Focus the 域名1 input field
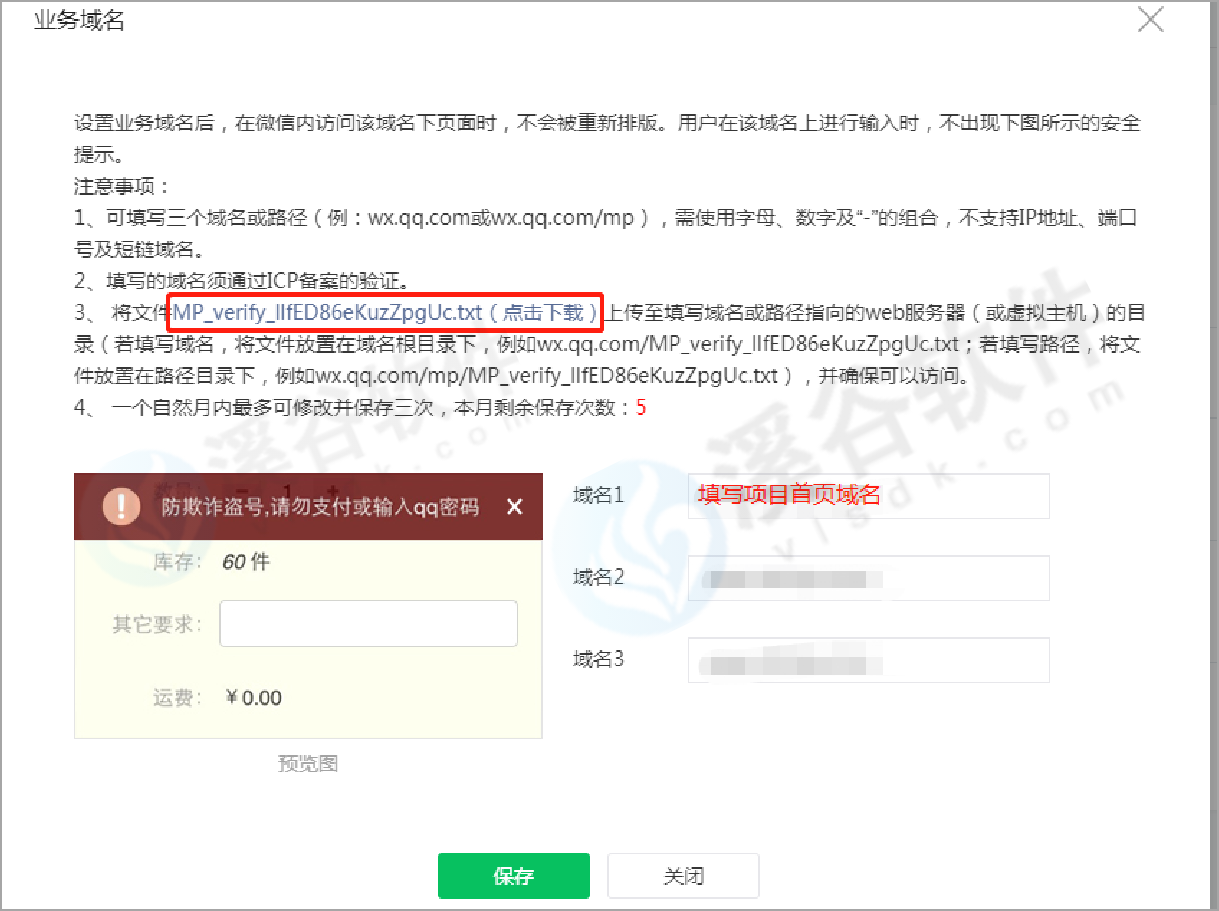 click(x=868, y=496)
